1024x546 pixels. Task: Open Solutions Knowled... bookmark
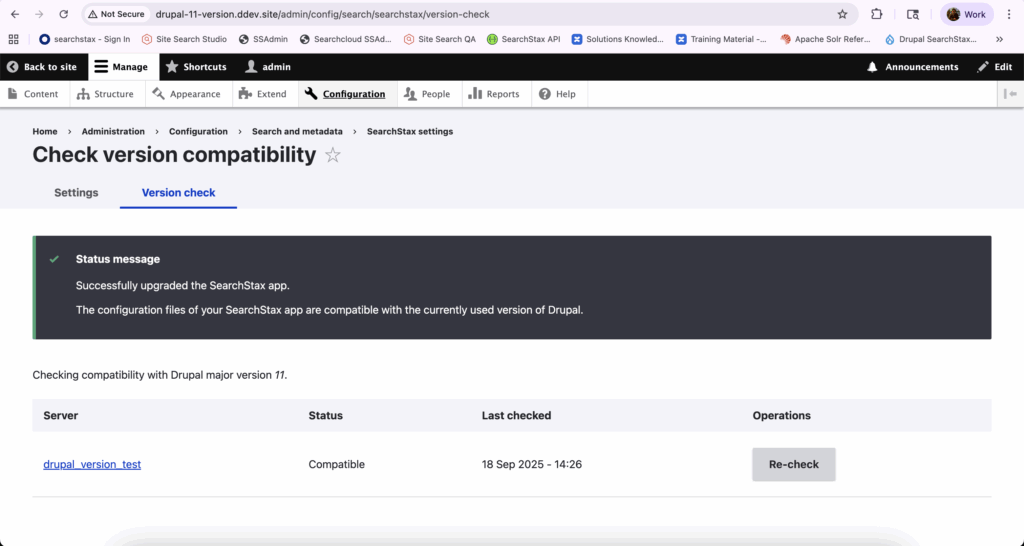(617, 39)
